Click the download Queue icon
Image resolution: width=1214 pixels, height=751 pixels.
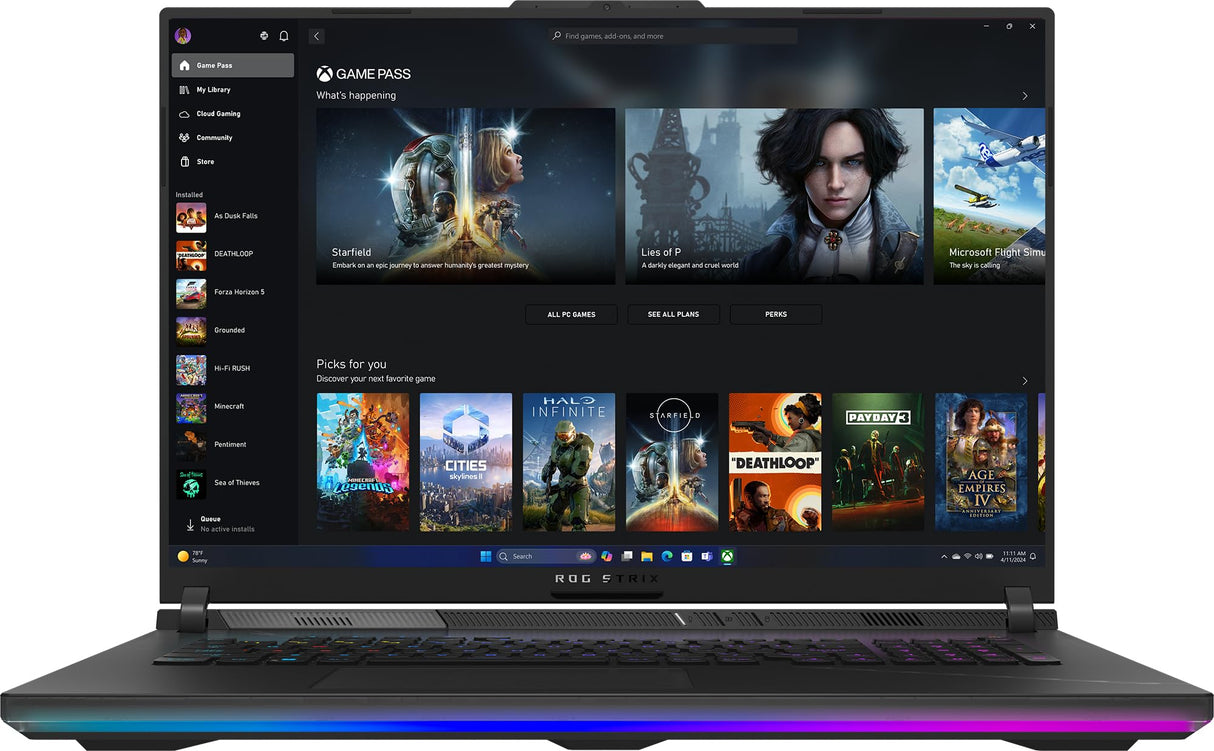[190, 524]
